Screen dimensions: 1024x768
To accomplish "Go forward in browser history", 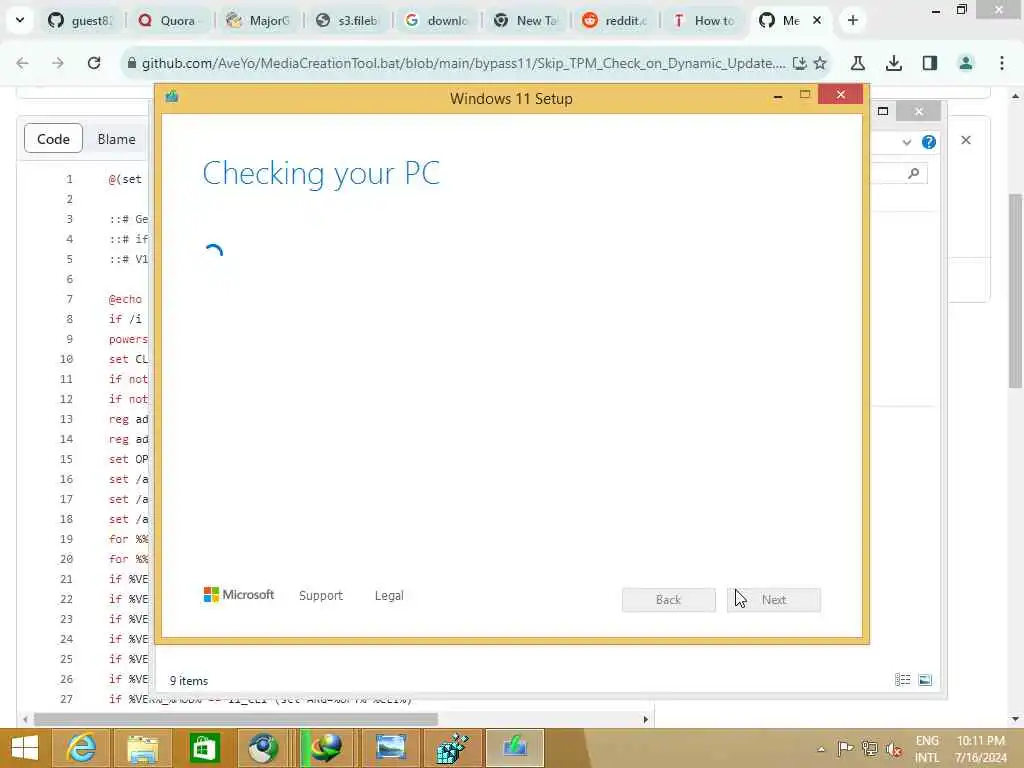I will [x=58, y=63].
